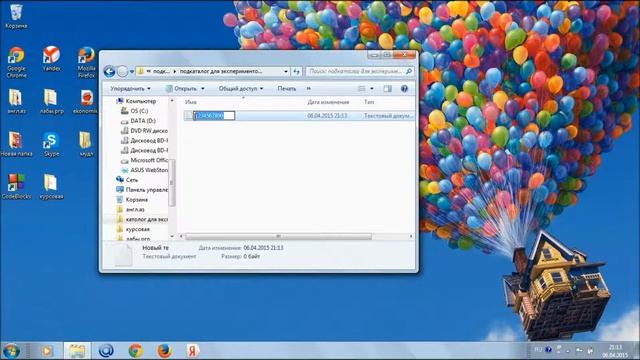Viewport: 640px width, 360px height.
Task: Click the file thumbnail in details pane
Action: (x=123, y=255)
